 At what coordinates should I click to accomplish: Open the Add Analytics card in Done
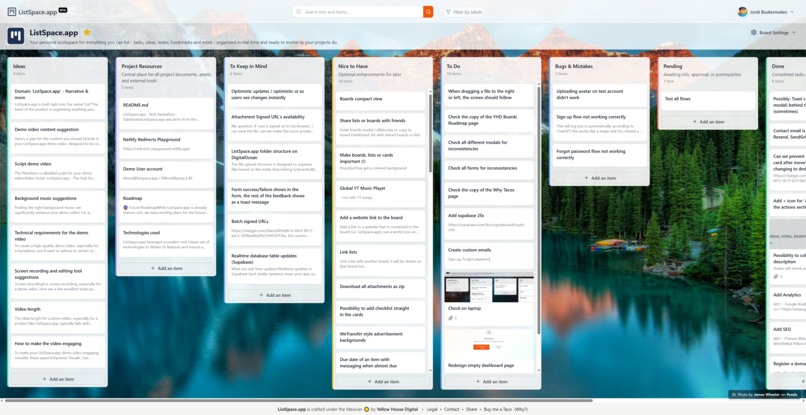787,301
